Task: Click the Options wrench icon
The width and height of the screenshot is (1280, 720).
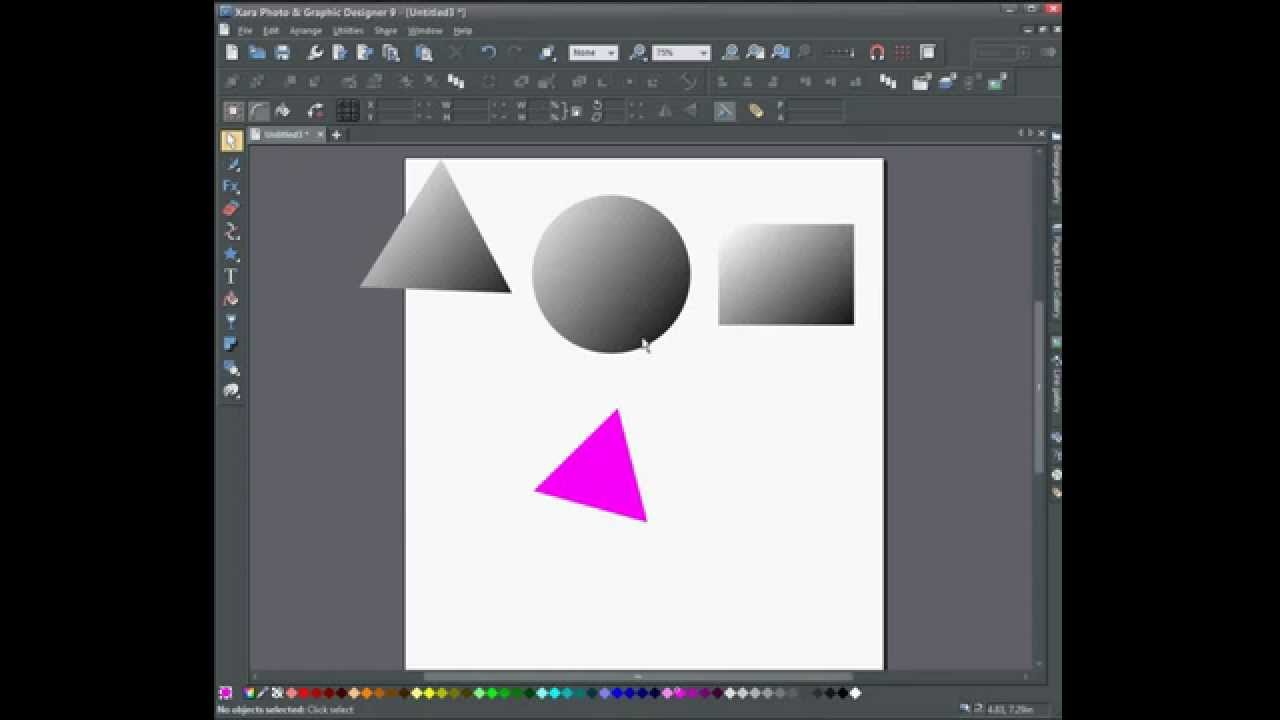Action: [x=315, y=52]
